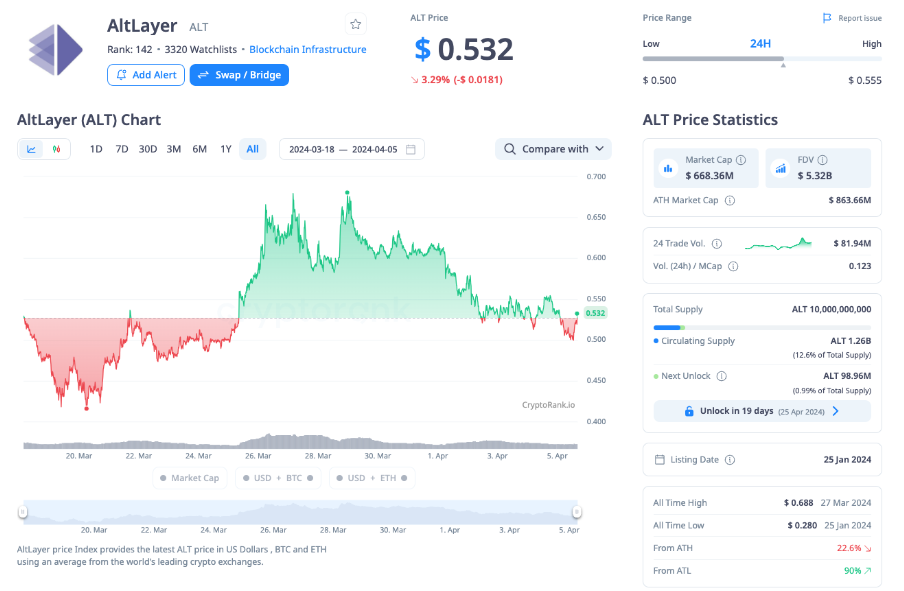Click the All Time High value $ 0.688

click(798, 503)
